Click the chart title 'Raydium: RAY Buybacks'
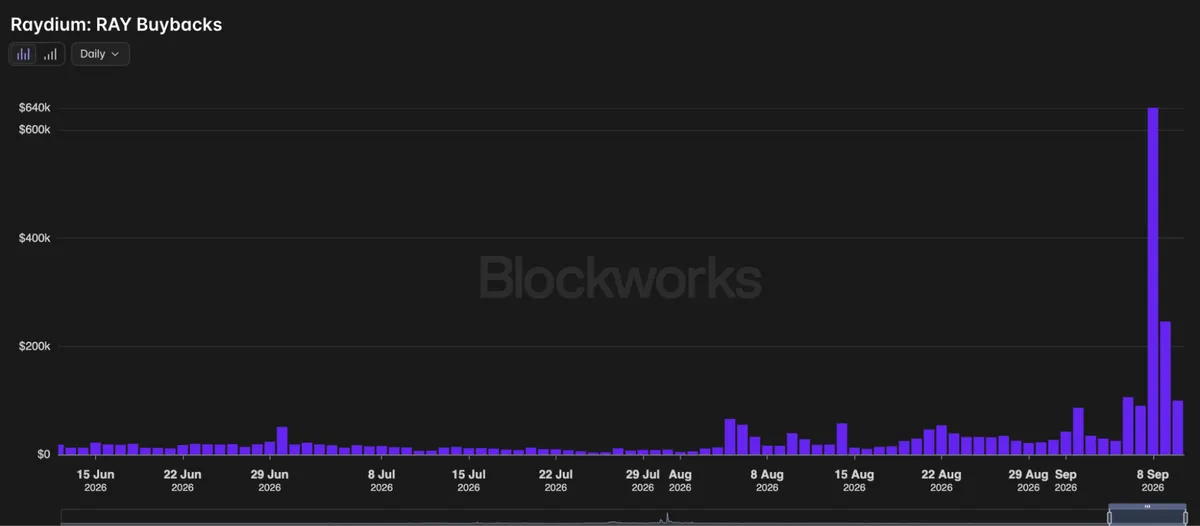 click(x=116, y=24)
